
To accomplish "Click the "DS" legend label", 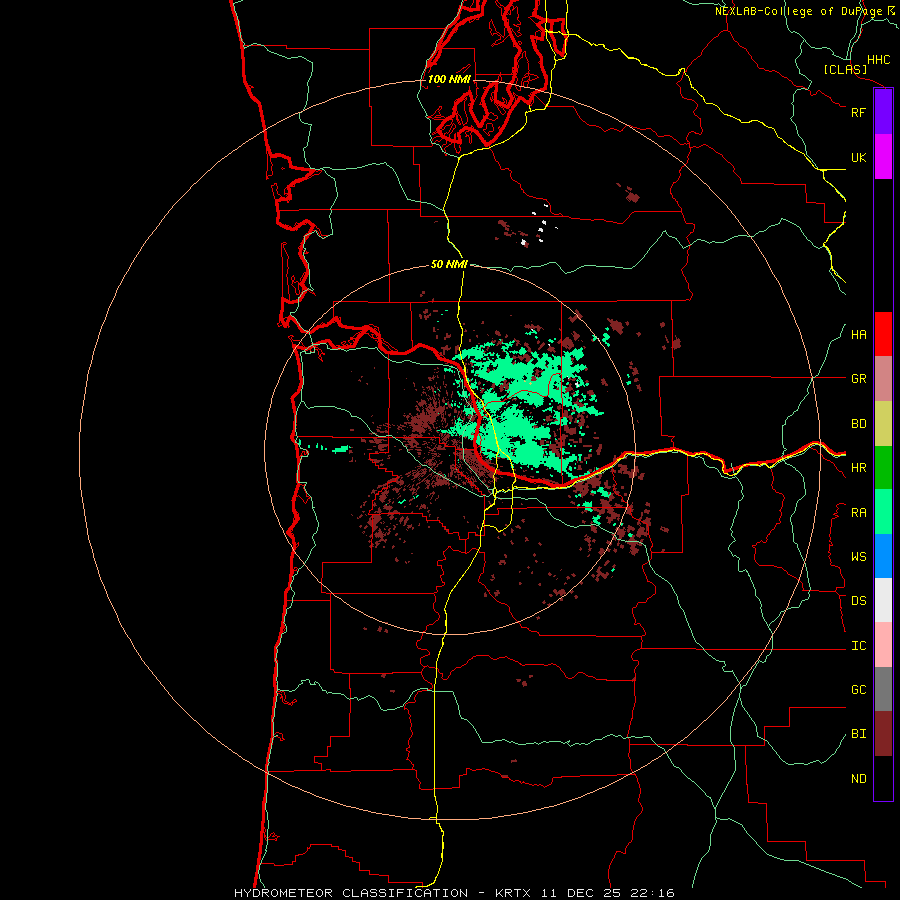I will pyautogui.click(x=858, y=600).
